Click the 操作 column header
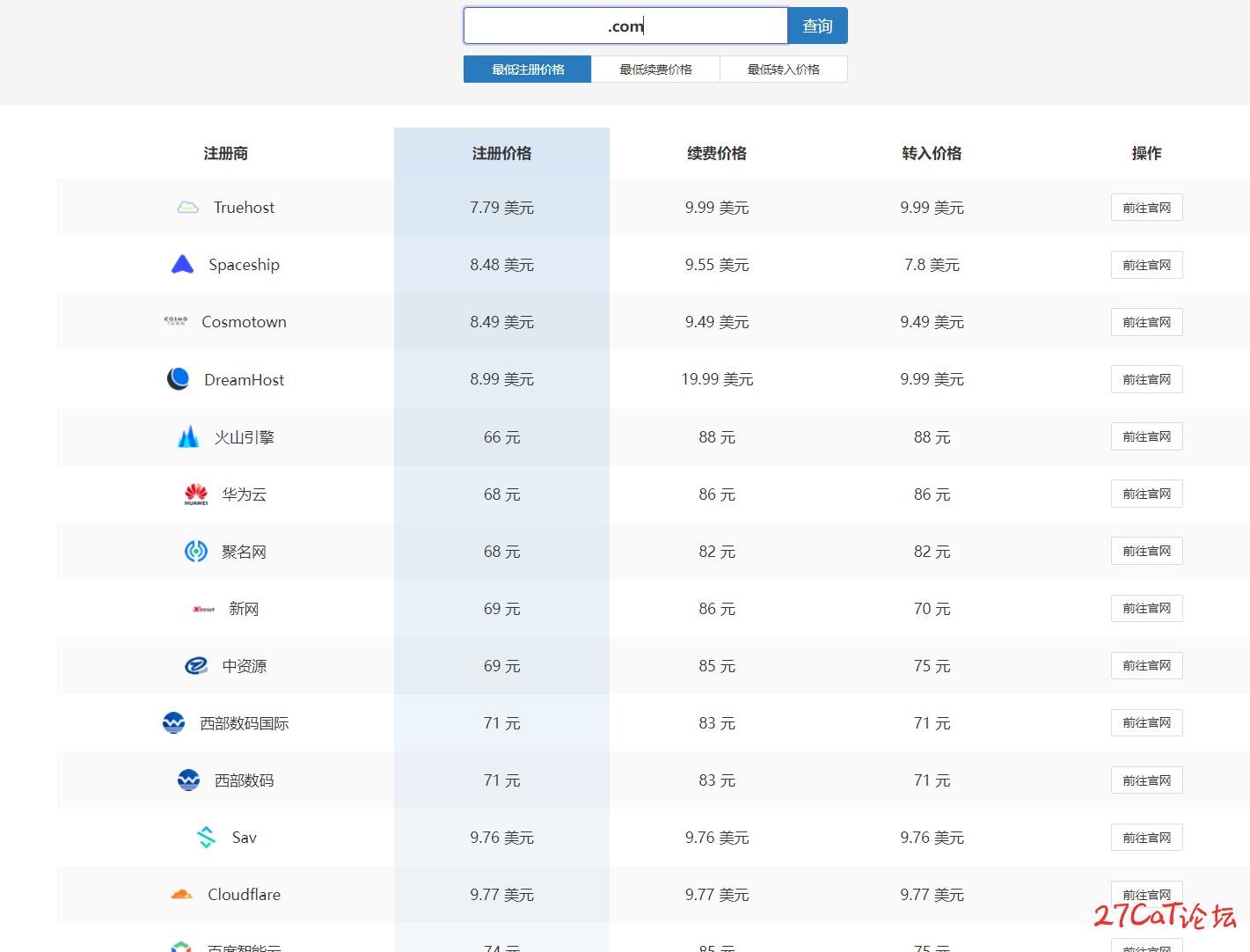The width and height of the screenshot is (1250, 952). [x=1147, y=153]
